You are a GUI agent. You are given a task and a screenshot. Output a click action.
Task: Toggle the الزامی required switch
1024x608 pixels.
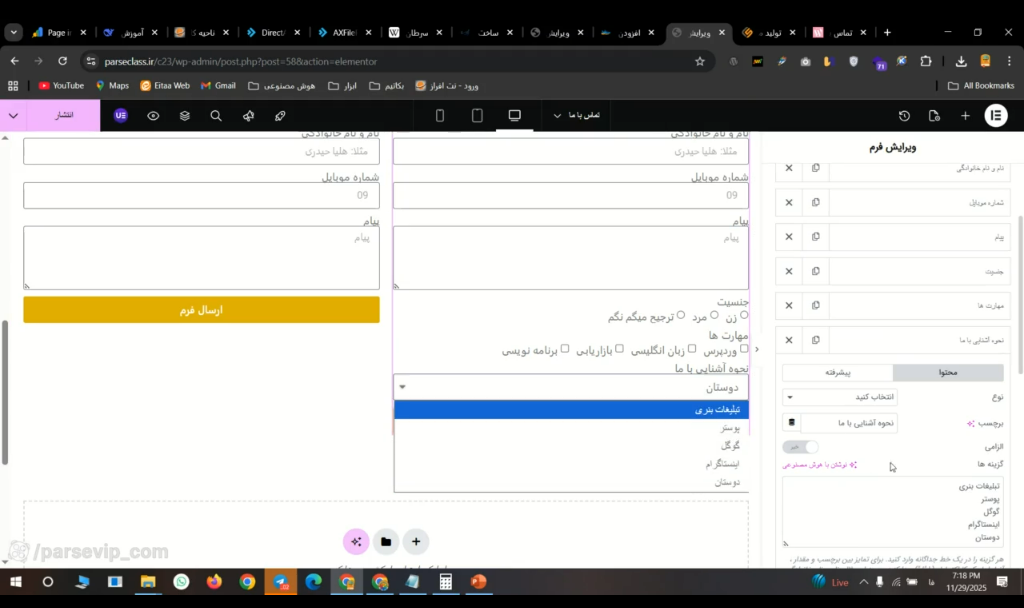point(801,447)
